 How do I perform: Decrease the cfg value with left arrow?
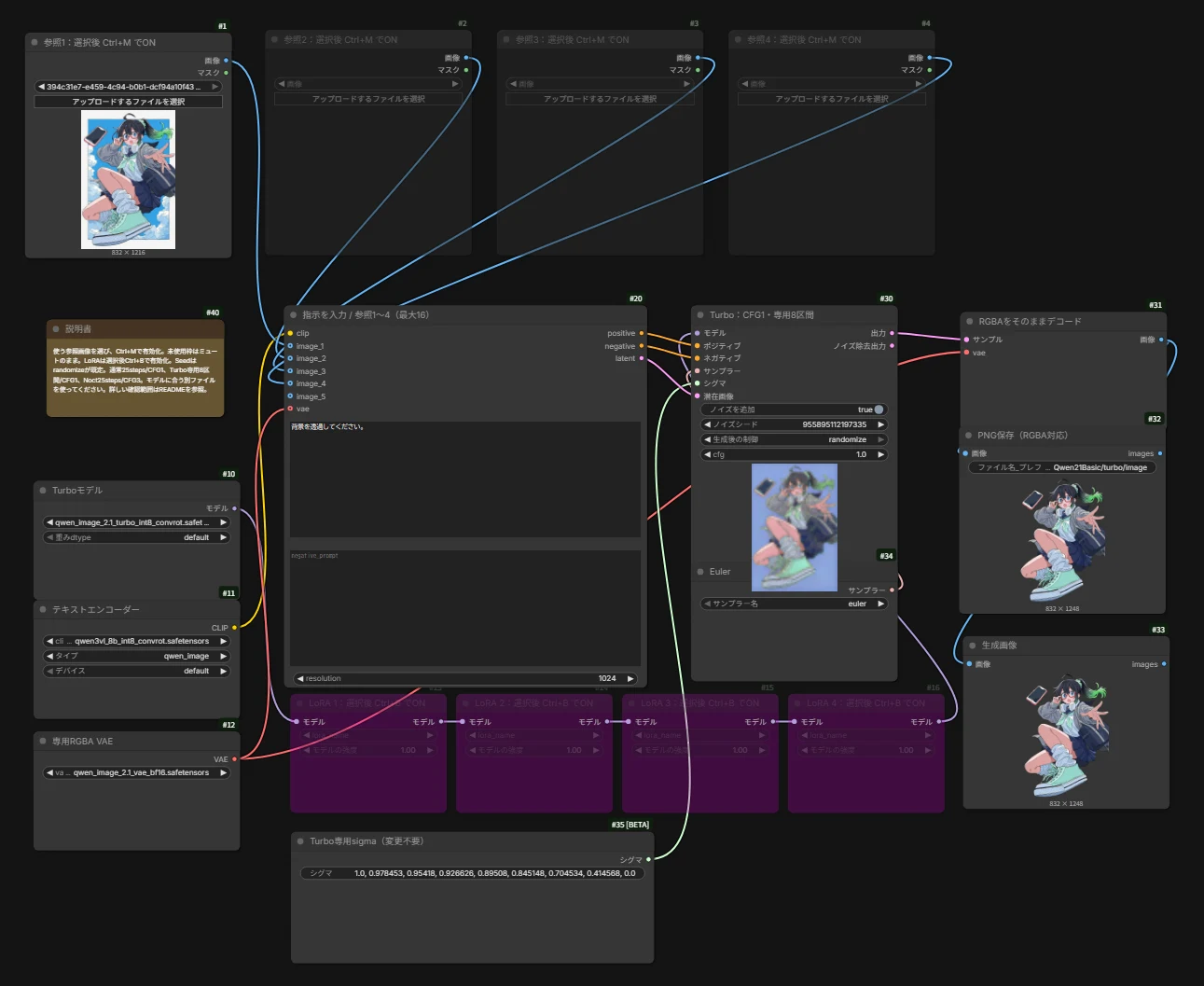707,454
